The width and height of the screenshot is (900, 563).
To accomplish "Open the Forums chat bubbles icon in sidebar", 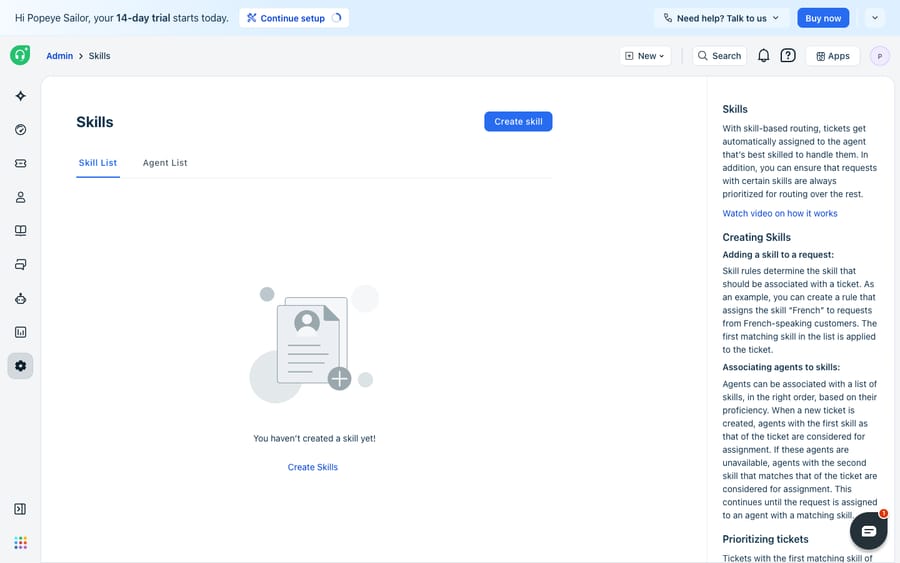I will (21, 265).
